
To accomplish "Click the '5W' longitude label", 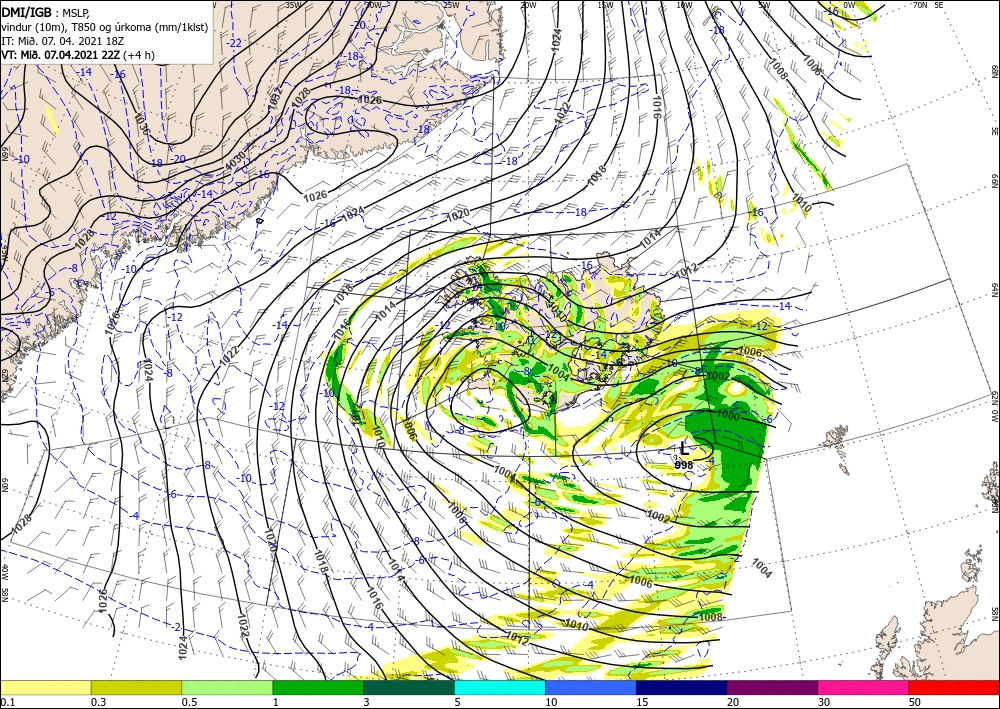I will [764, 5].
